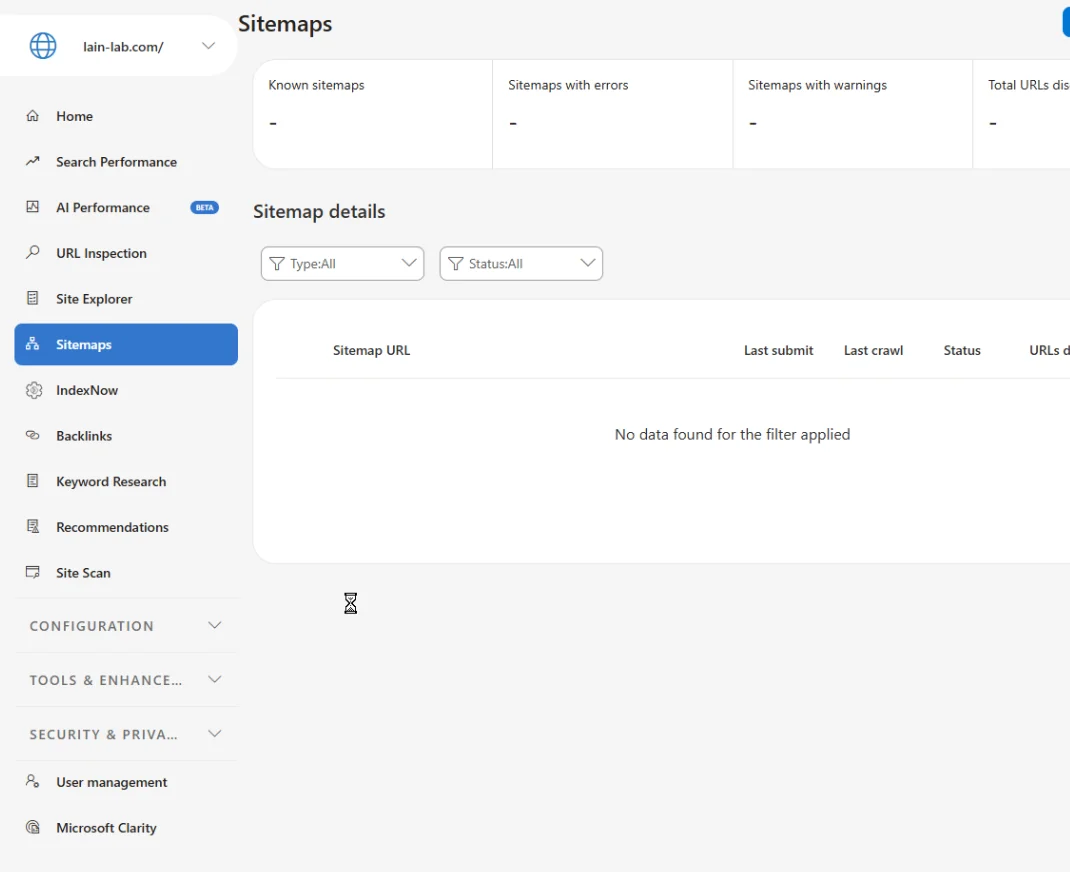Open the lain-lab.com site selector dropdown
Viewport: 1070px width, 872px height.
click(208, 46)
